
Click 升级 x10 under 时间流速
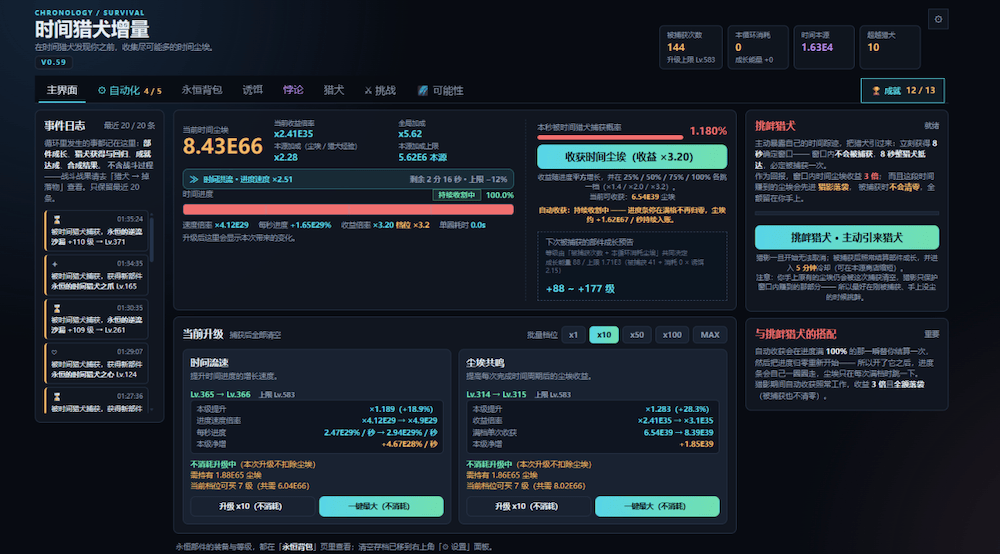click(x=251, y=506)
